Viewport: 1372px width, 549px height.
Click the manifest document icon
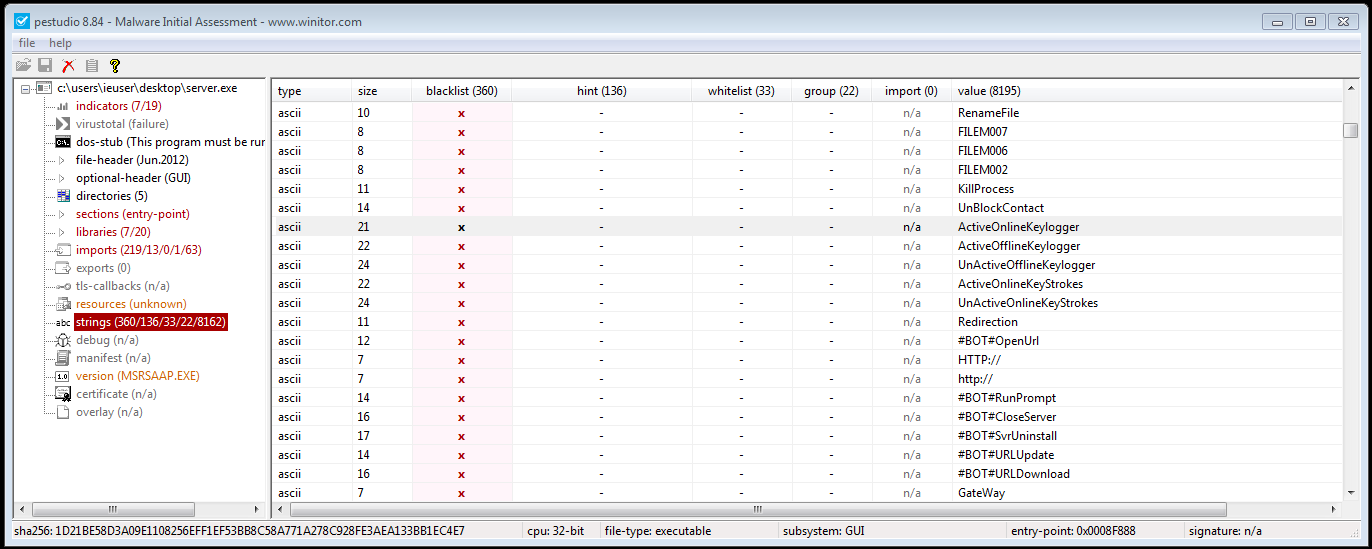point(62,358)
